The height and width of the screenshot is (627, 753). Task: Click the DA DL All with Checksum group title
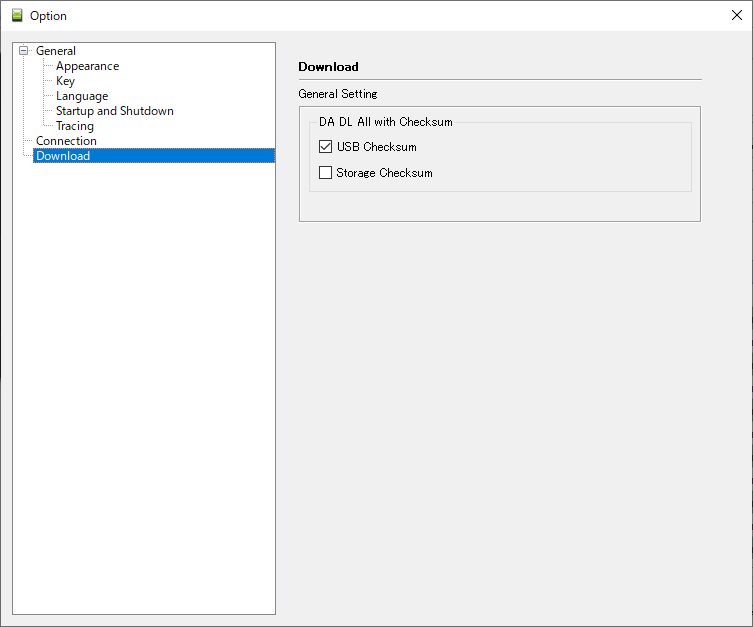point(386,122)
